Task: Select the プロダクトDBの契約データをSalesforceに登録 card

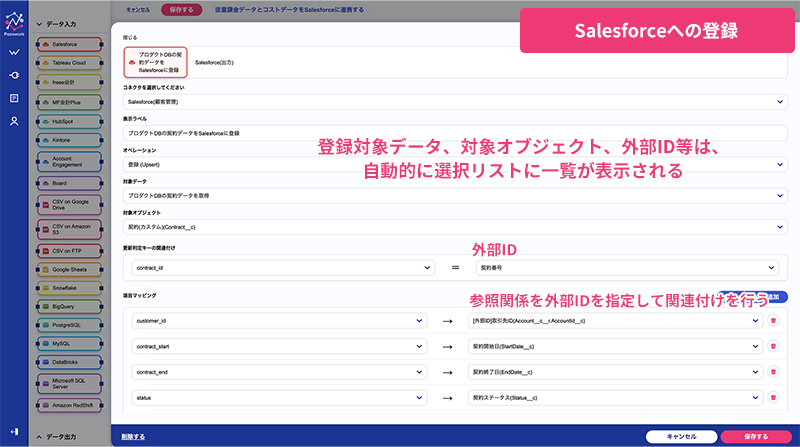Action: point(156,62)
